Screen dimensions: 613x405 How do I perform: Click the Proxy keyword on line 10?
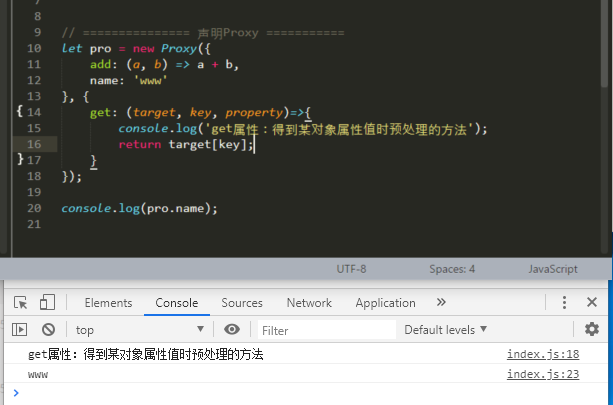click(179, 48)
